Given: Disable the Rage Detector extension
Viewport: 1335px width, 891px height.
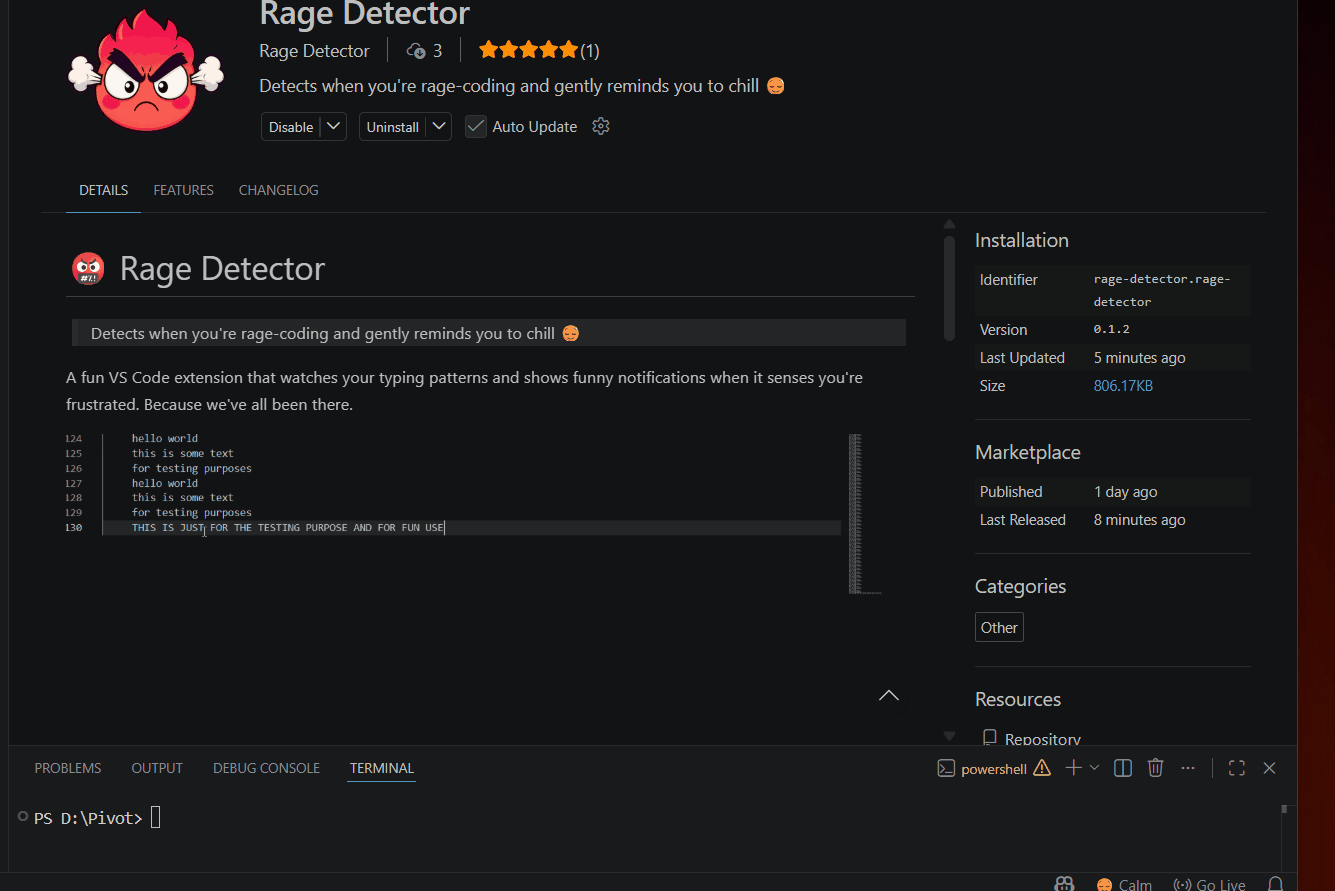Looking at the screenshot, I should [291, 127].
